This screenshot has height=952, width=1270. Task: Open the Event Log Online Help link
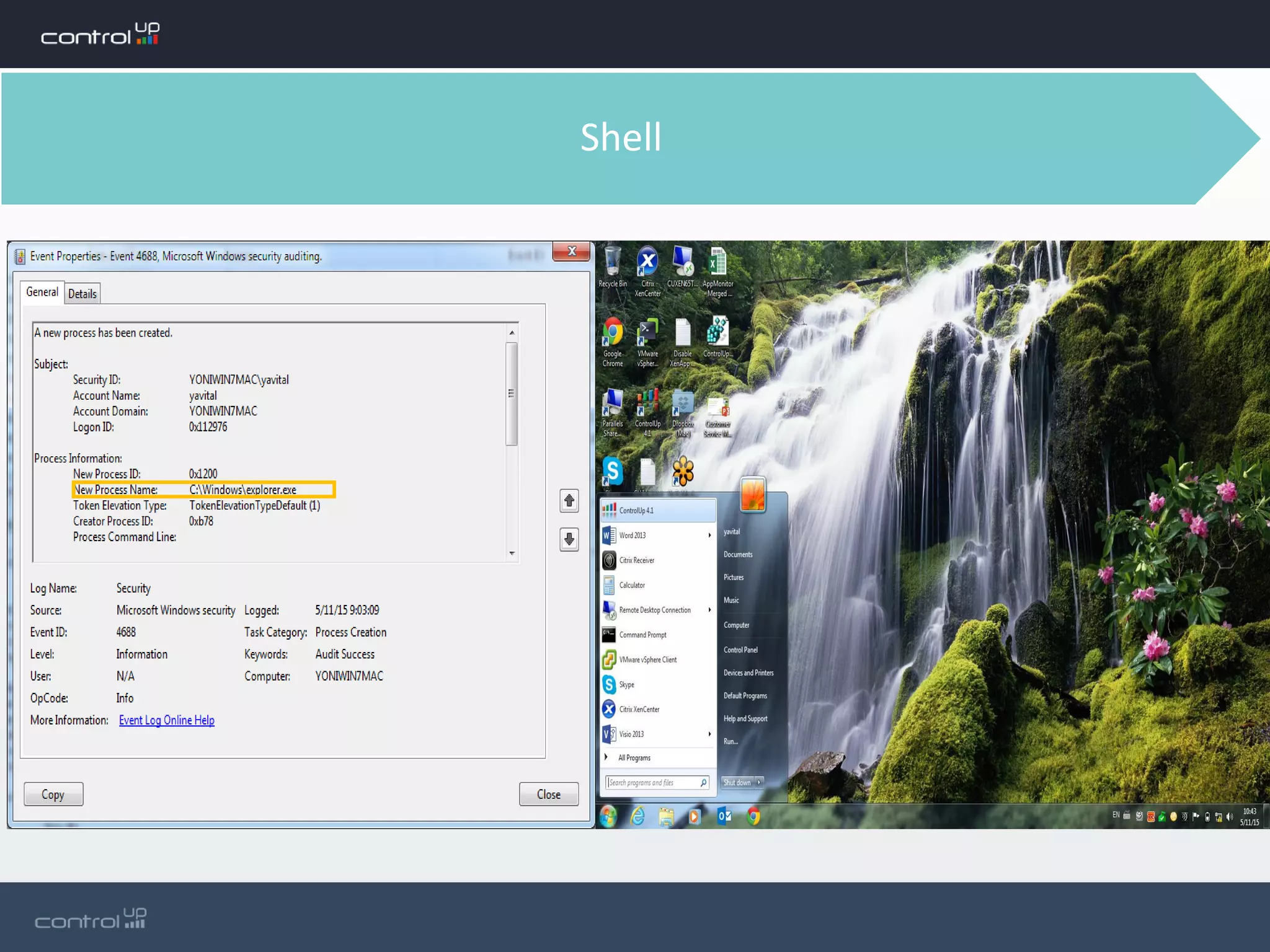167,720
